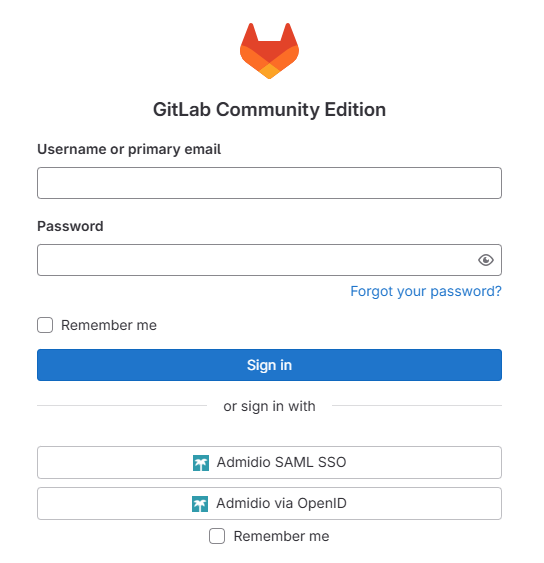Image resolution: width=544 pixels, height=563 pixels.
Task: Enable the Remember me checkbox below Admidio via OpenID
Action: click(x=217, y=536)
